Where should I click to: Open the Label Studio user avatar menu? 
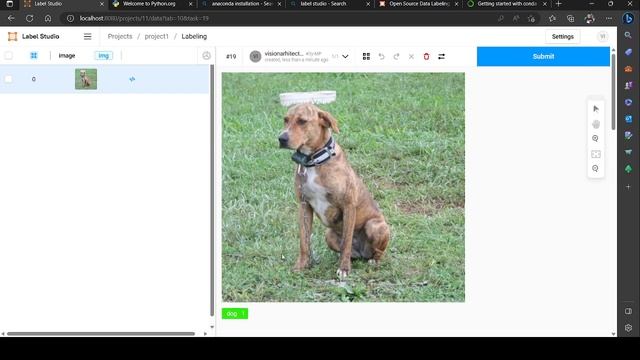602,36
